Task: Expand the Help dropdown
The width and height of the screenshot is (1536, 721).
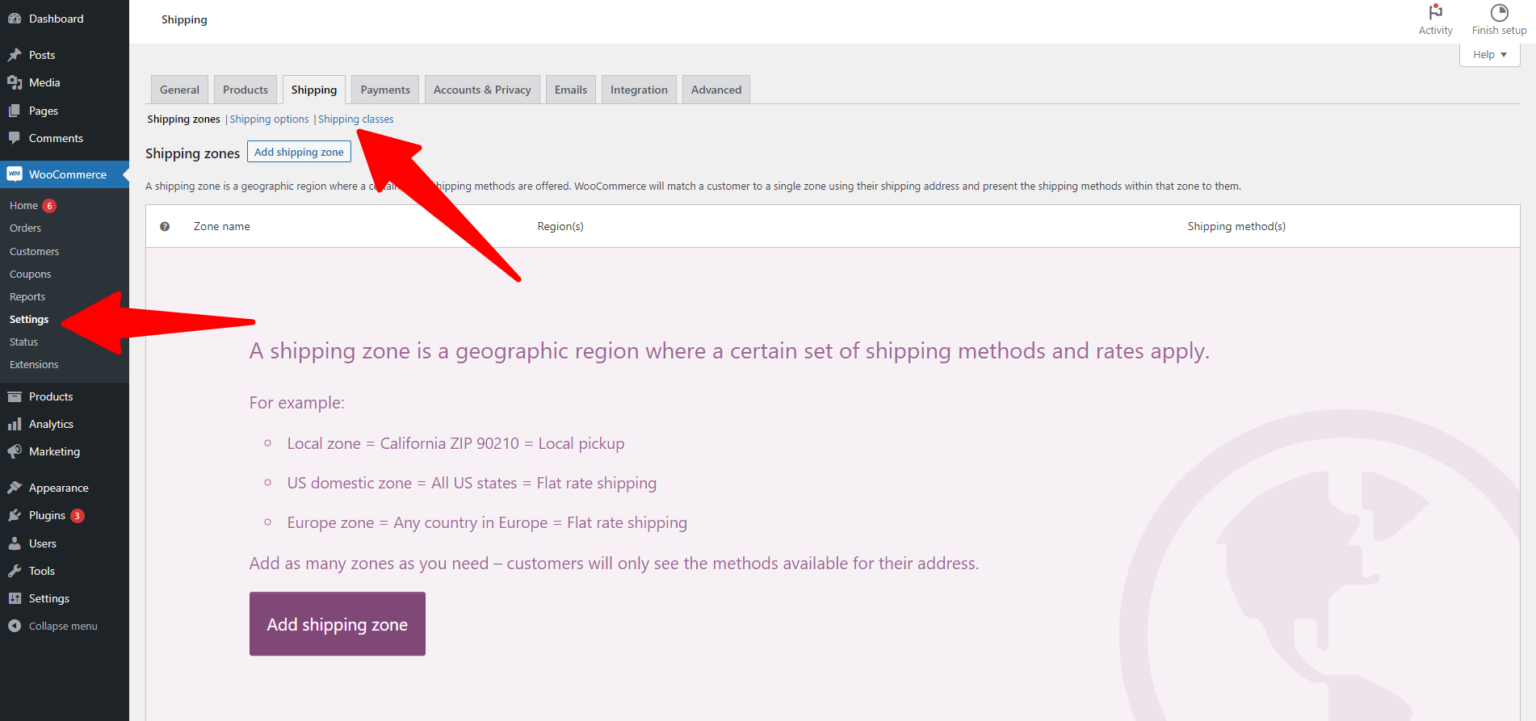Action: pos(1488,53)
